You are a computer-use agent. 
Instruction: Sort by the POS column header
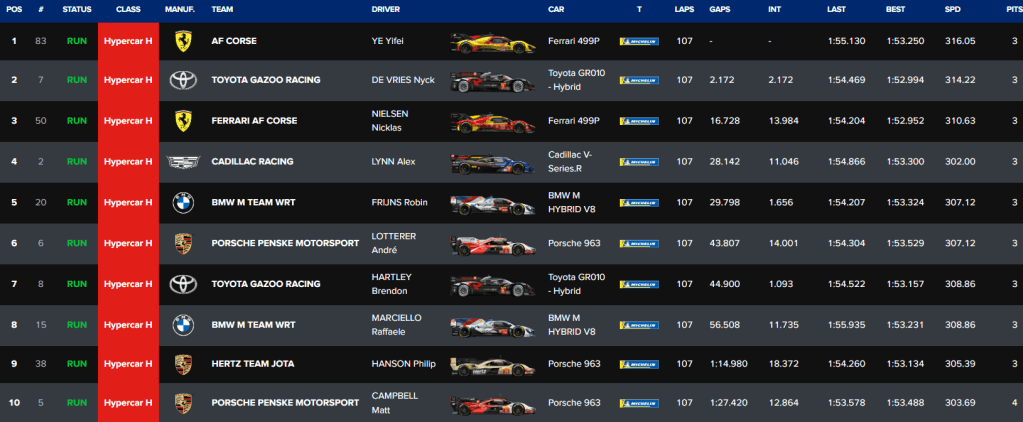pos(13,10)
